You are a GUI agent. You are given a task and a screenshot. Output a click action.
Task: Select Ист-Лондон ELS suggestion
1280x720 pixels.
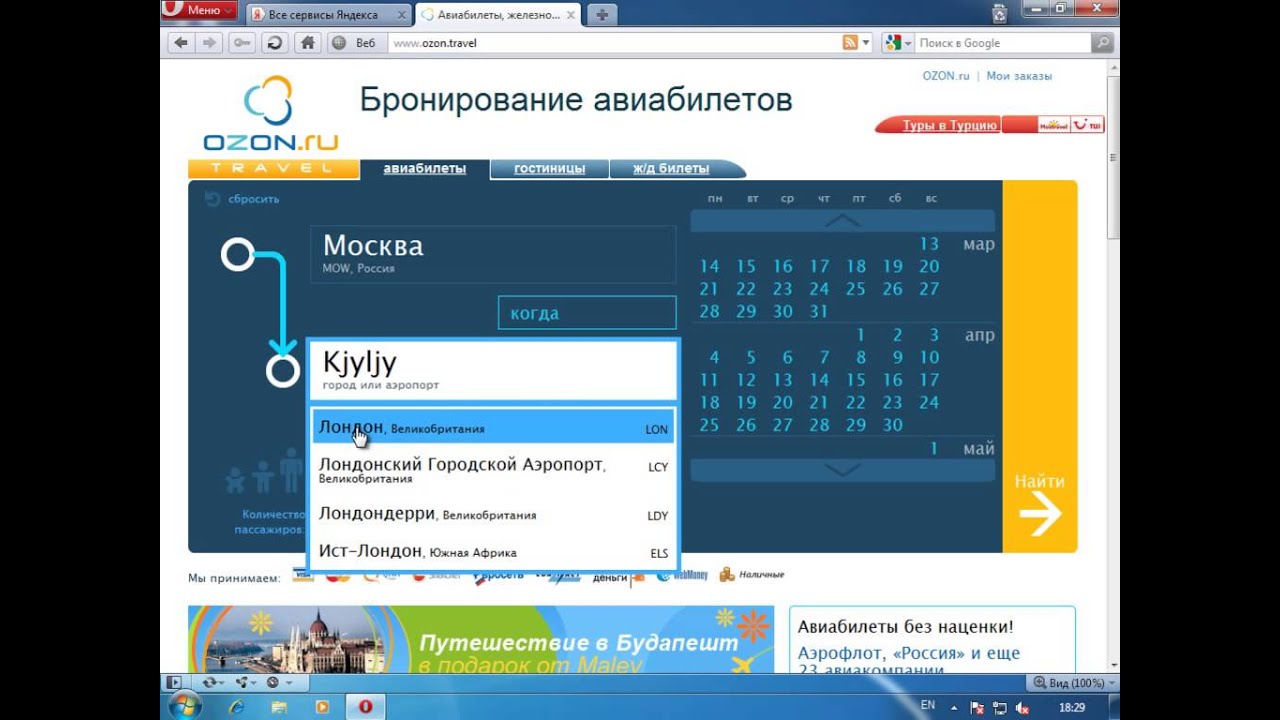(493, 552)
